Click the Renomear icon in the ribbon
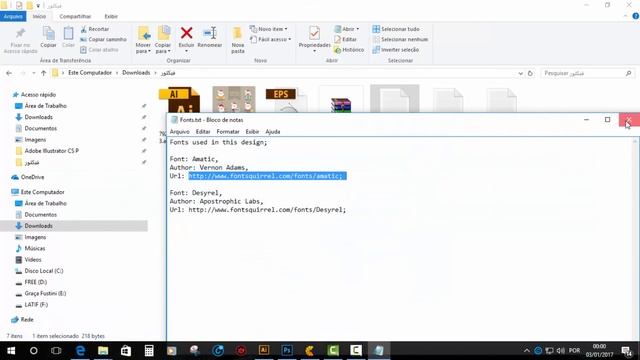 point(210,33)
